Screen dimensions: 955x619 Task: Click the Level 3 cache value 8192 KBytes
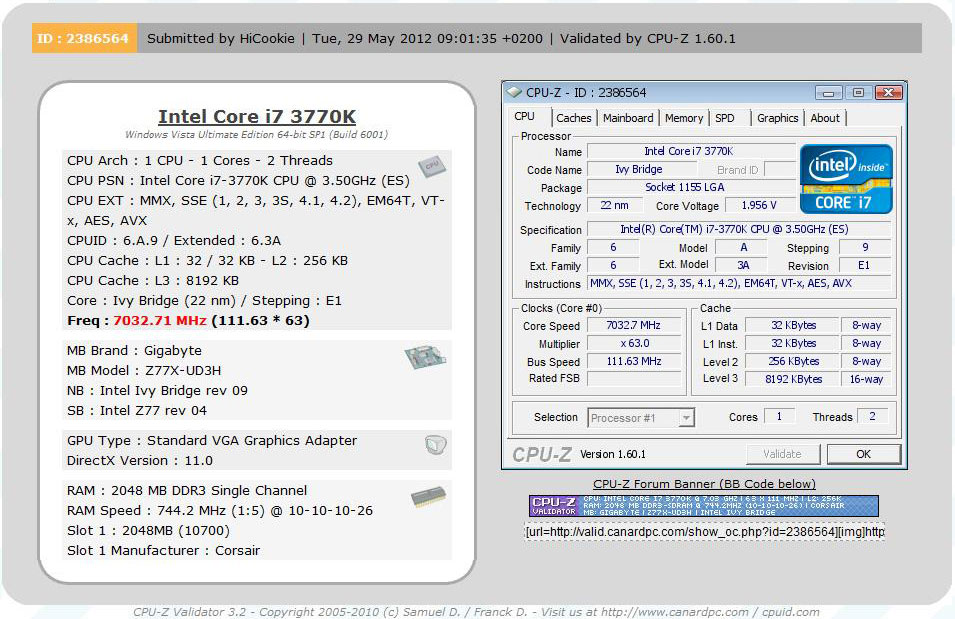[792, 379]
